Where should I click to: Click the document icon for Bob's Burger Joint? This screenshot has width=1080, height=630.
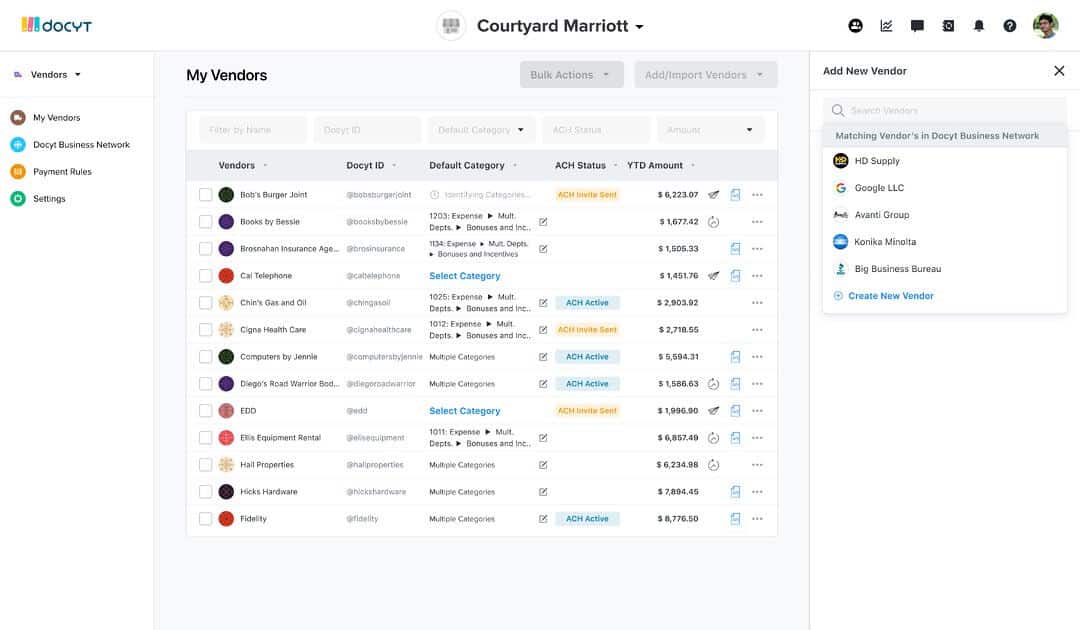click(x=736, y=195)
